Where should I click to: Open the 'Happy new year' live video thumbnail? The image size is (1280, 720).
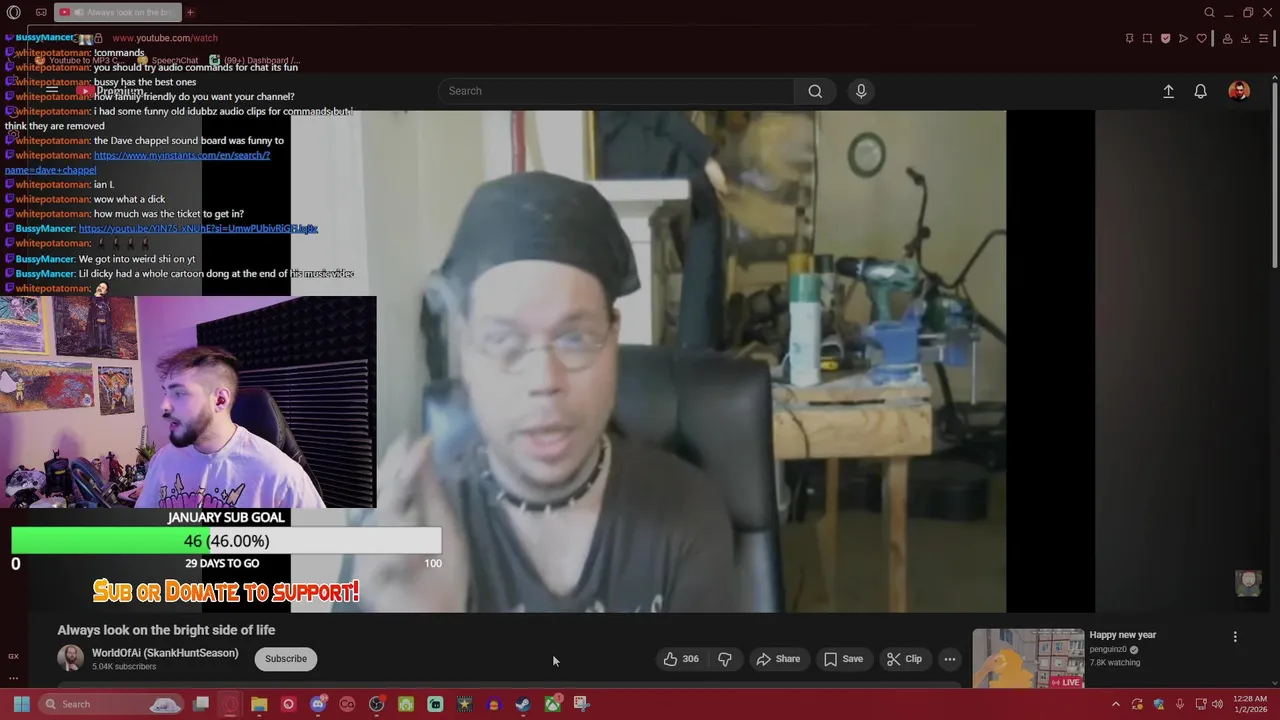coord(1028,658)
